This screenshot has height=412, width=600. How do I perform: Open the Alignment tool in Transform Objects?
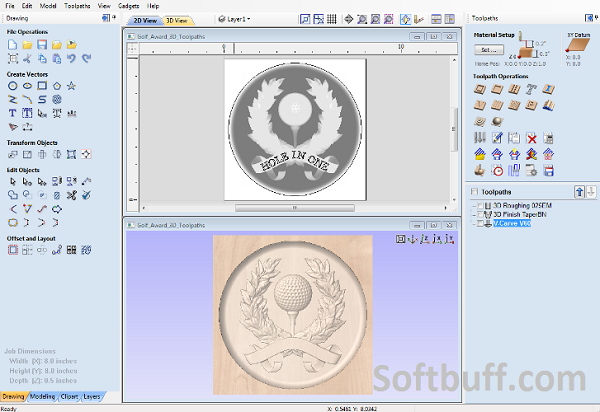86,154
